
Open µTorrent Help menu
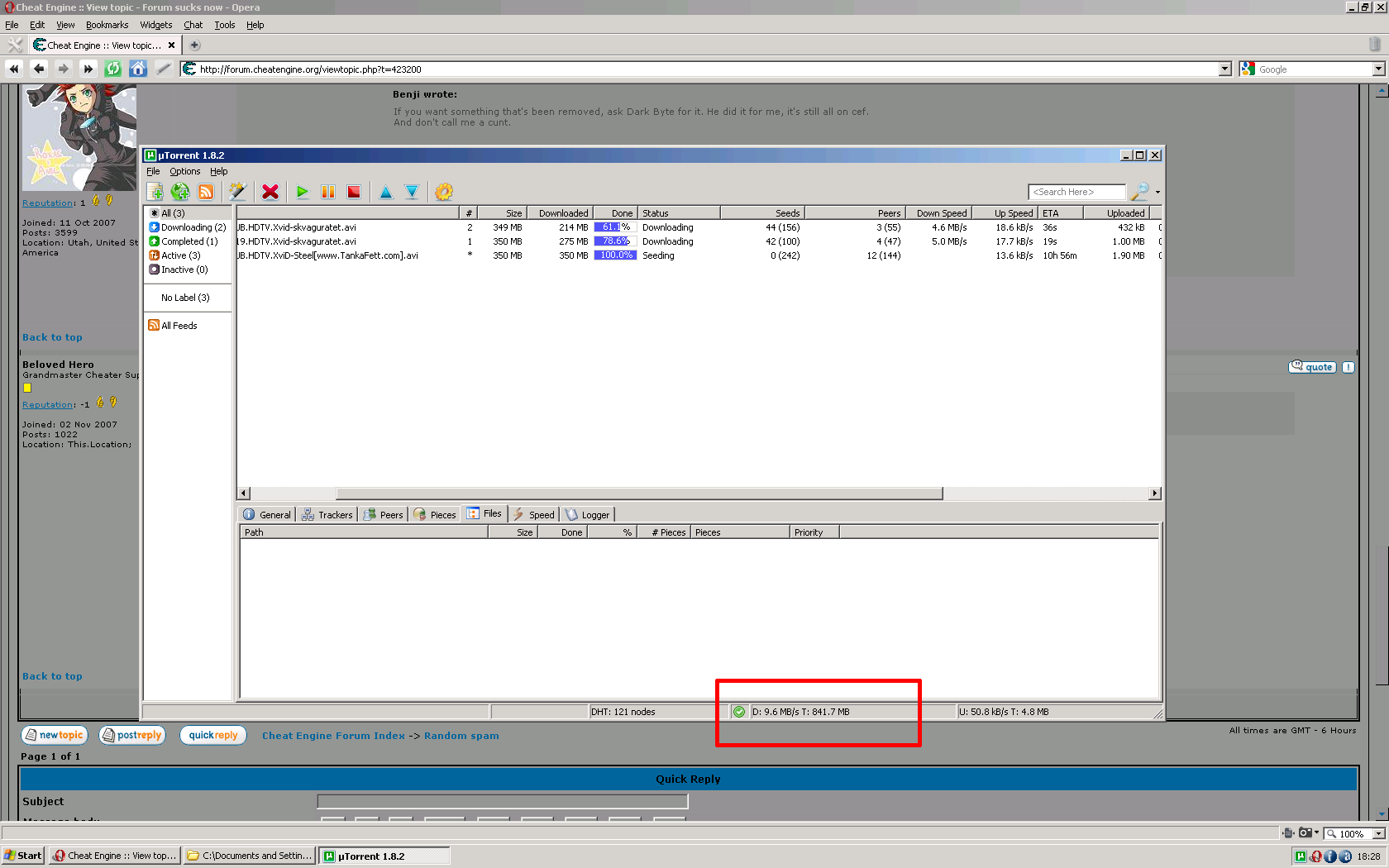[x=218, y=171]
